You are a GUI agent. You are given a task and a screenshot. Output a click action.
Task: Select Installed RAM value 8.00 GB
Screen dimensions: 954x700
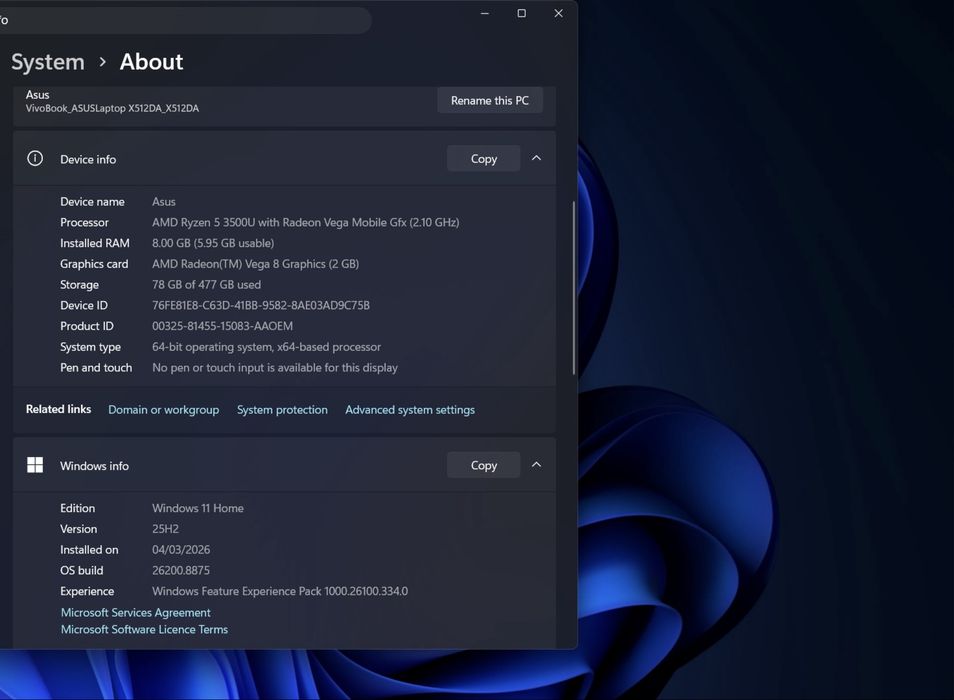point(213,243)
